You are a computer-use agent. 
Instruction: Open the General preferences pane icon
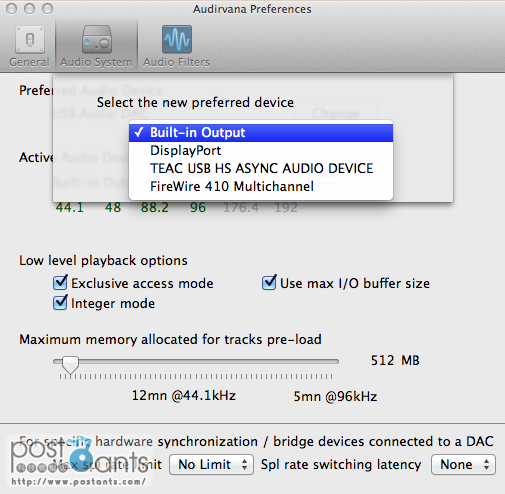coord(30,39)
